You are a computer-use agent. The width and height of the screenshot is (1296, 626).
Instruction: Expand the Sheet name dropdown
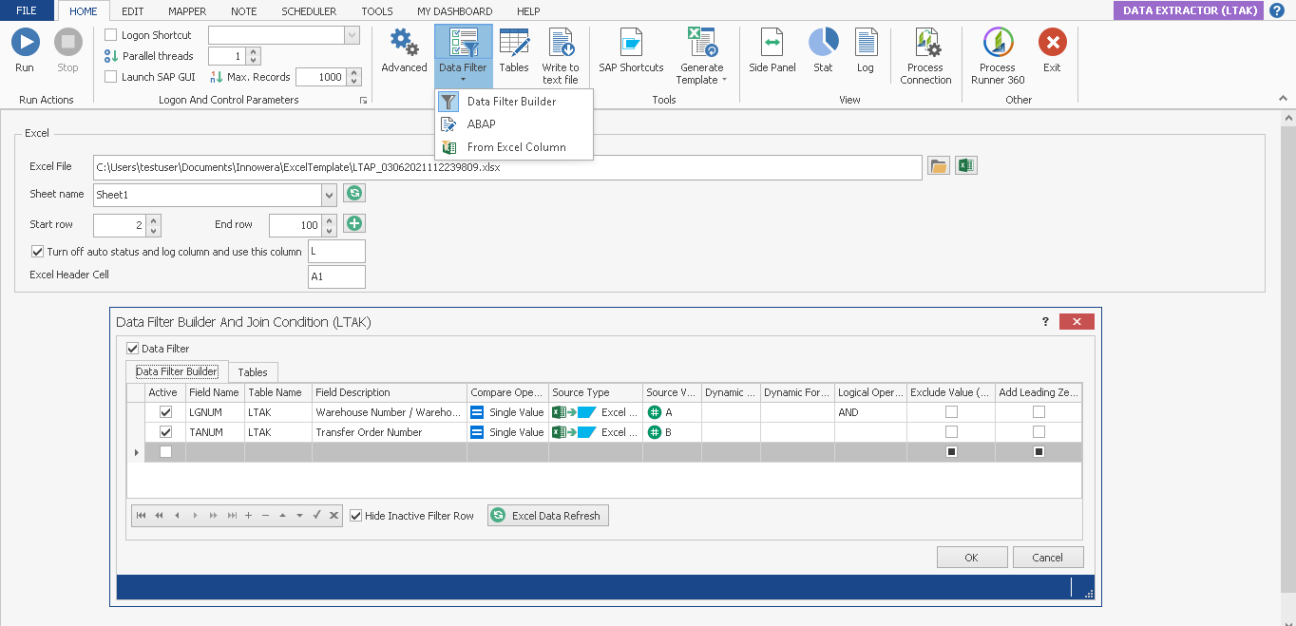[x=329, y=195]
